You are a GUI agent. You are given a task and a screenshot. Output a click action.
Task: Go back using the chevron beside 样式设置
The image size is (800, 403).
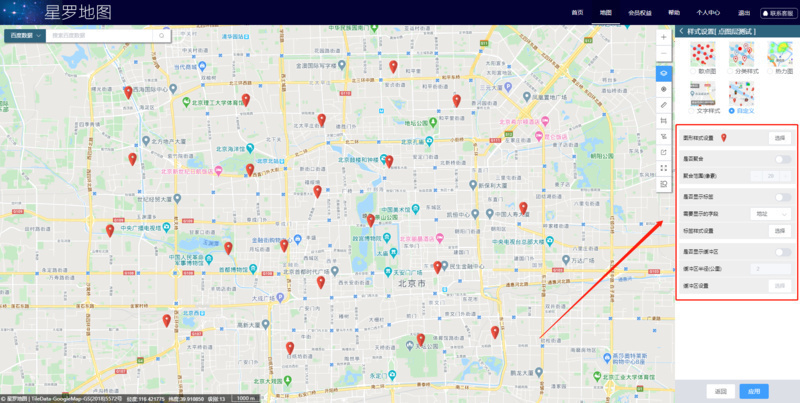tap(681, 31)
